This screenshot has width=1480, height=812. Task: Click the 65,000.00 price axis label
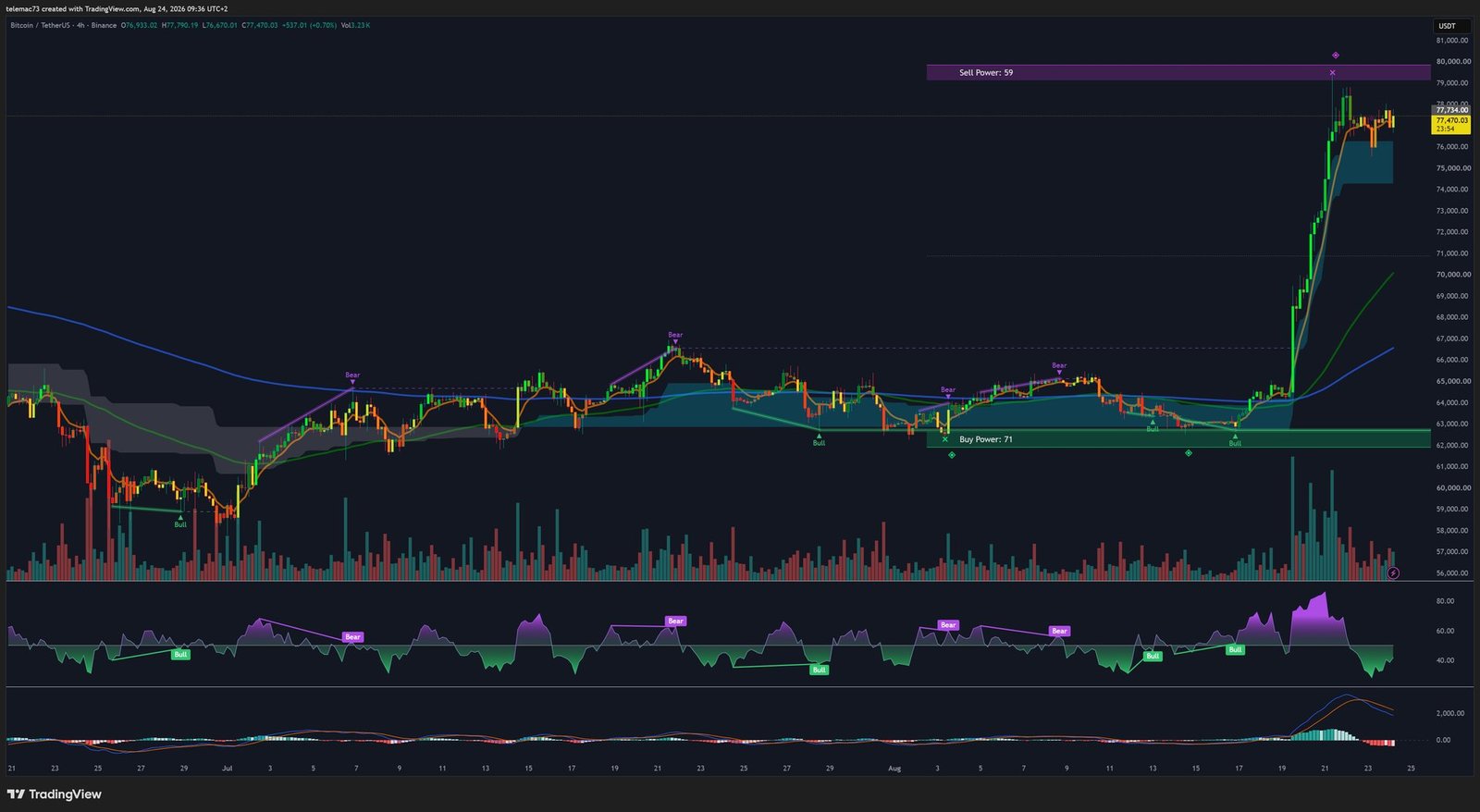click(x=1452, y=381)
